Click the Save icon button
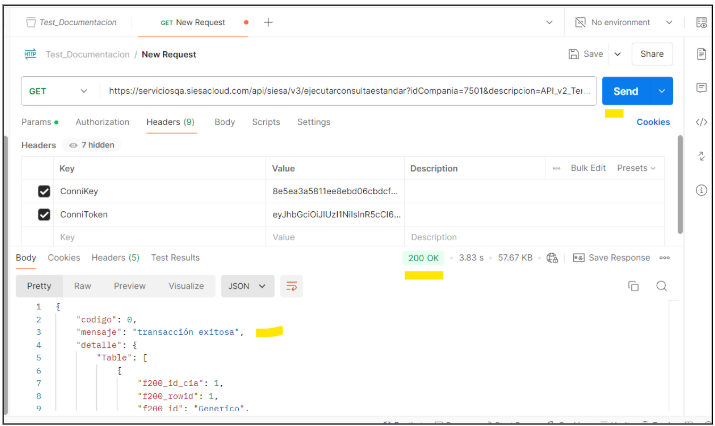The width and height of the screenshot is (715, 426). 585,54
